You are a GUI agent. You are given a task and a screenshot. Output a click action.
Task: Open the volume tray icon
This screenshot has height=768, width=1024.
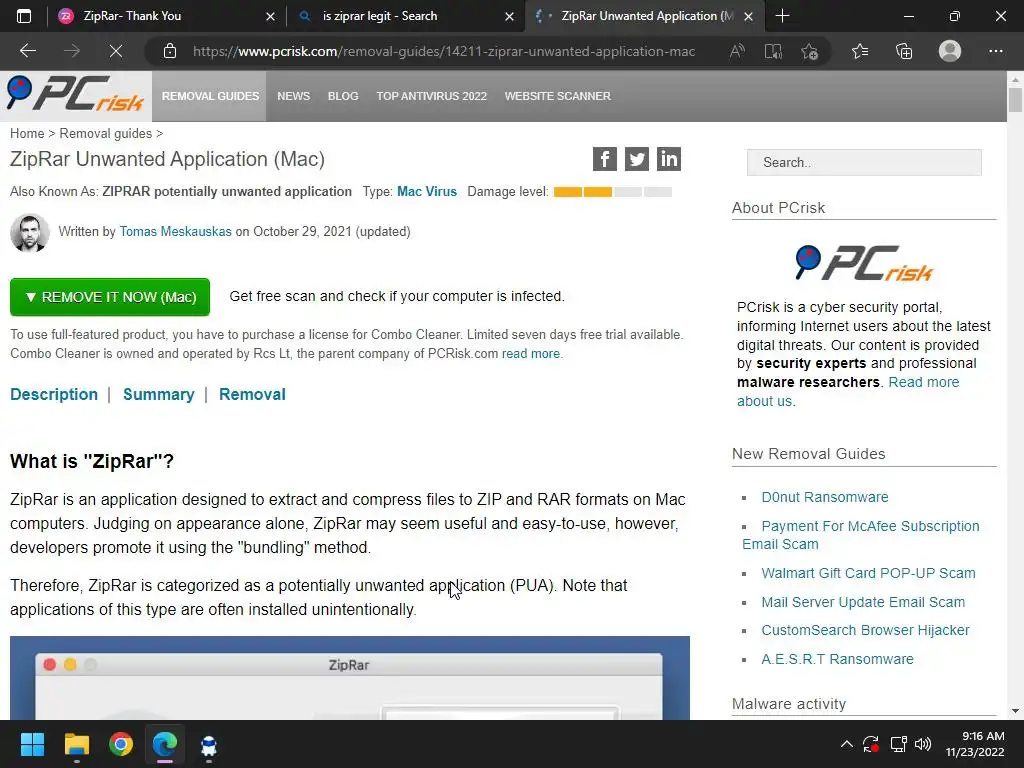point(923,744)
